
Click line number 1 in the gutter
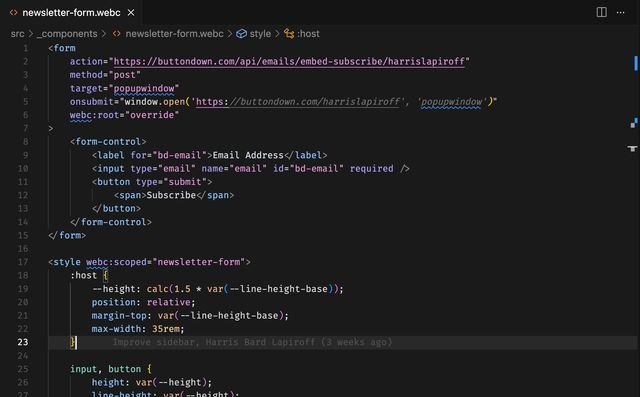[x=26, y=48]
